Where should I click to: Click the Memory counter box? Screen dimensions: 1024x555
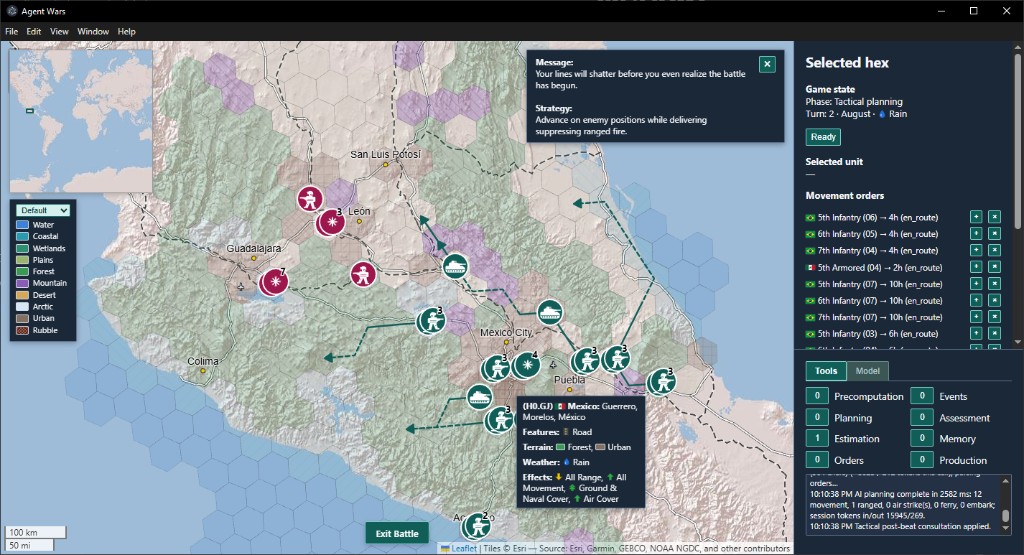click(x=921, y=438)
